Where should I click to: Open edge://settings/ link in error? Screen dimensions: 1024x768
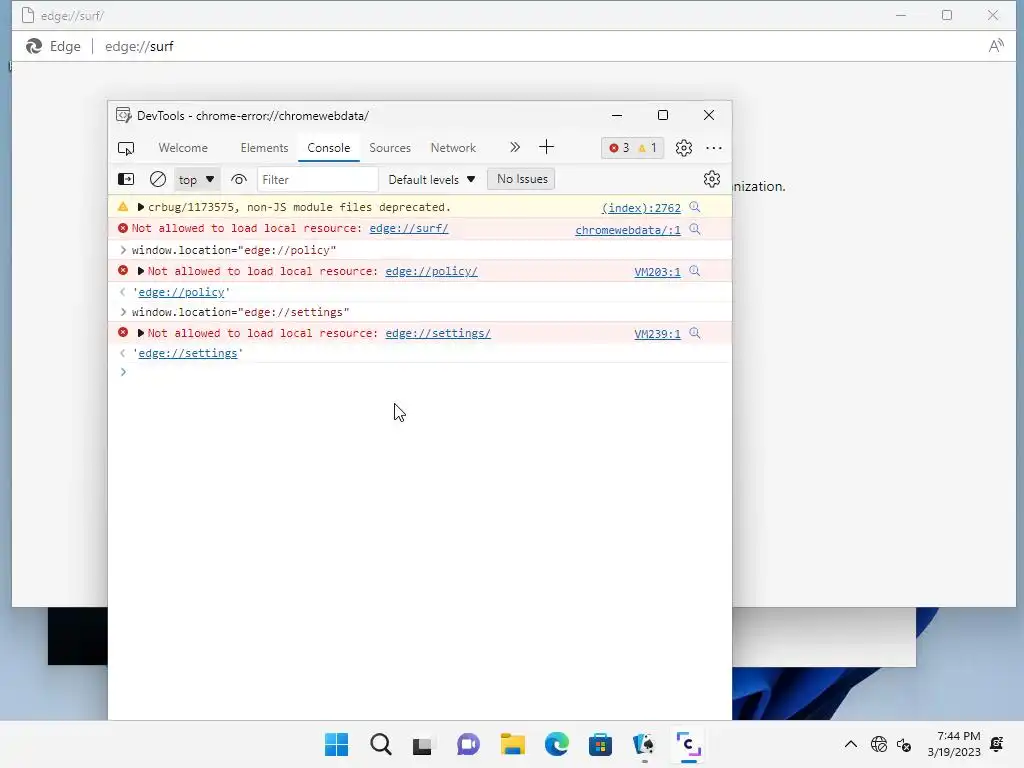point(438,333)
